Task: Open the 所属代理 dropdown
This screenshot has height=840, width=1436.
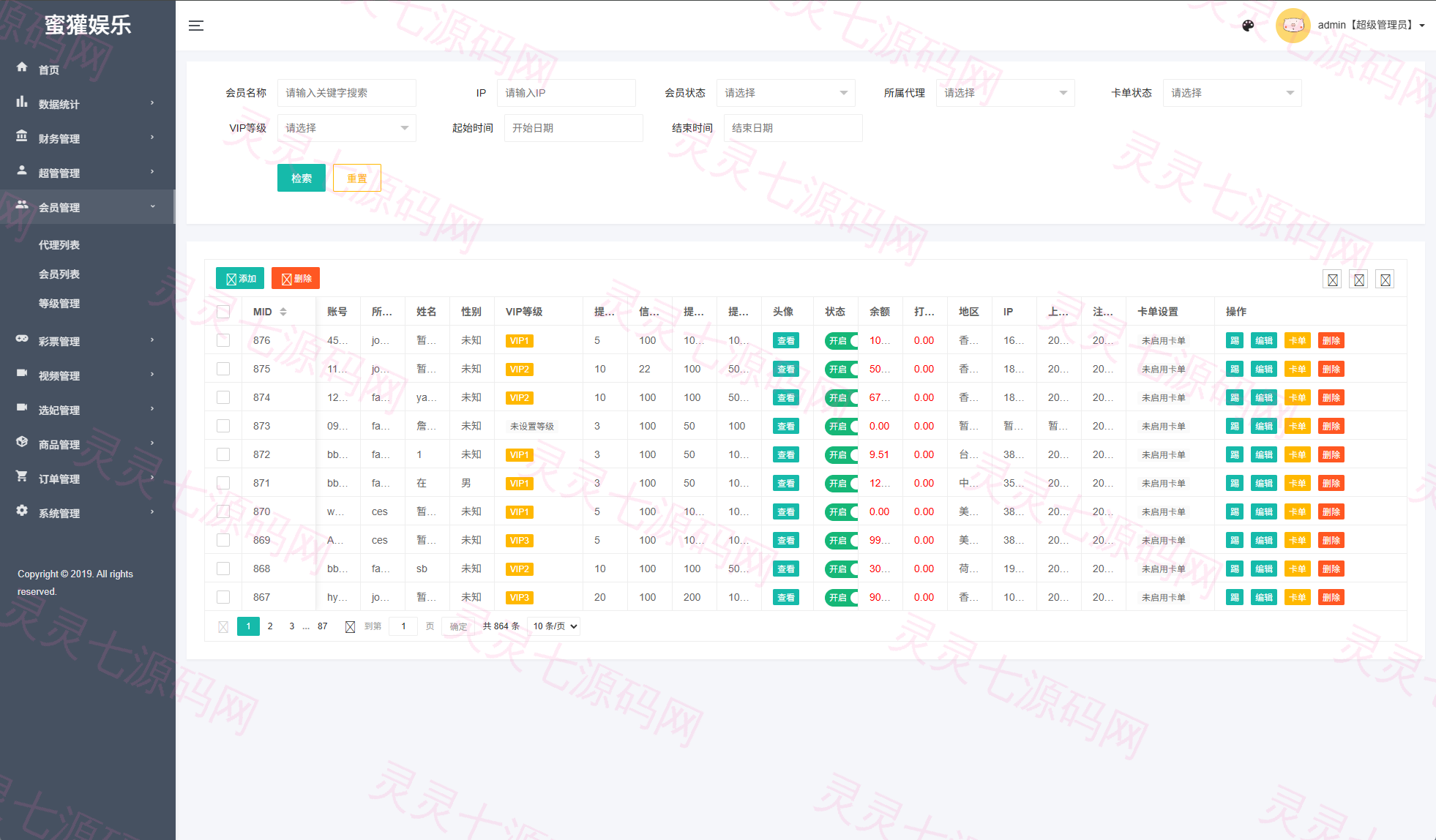Action: pos(1005,93)
